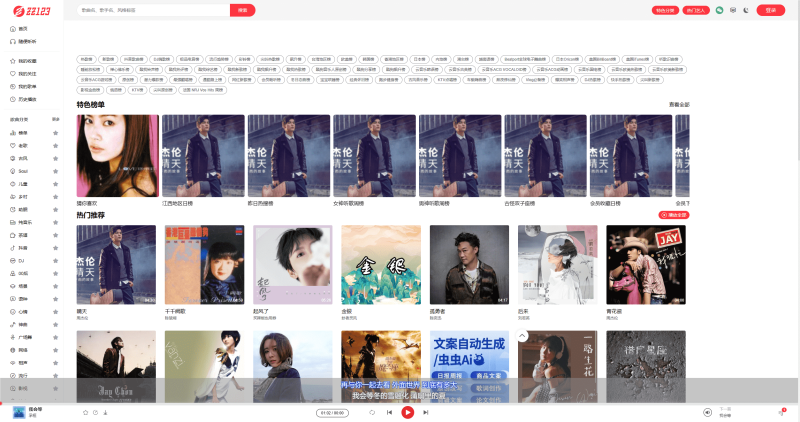This screenshot has width=800, height=422.
Task: Favorite the current song with star
Action: point(85,412)
